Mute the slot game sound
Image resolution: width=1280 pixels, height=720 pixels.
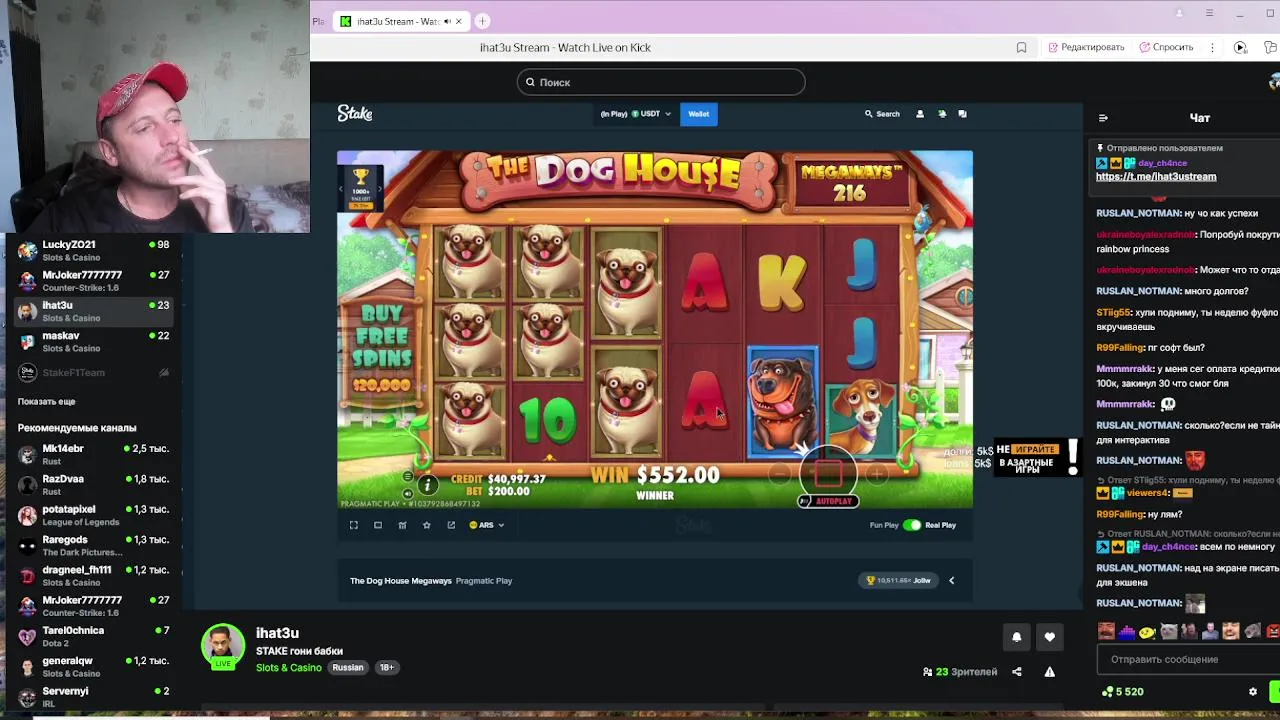coord(407,493)
